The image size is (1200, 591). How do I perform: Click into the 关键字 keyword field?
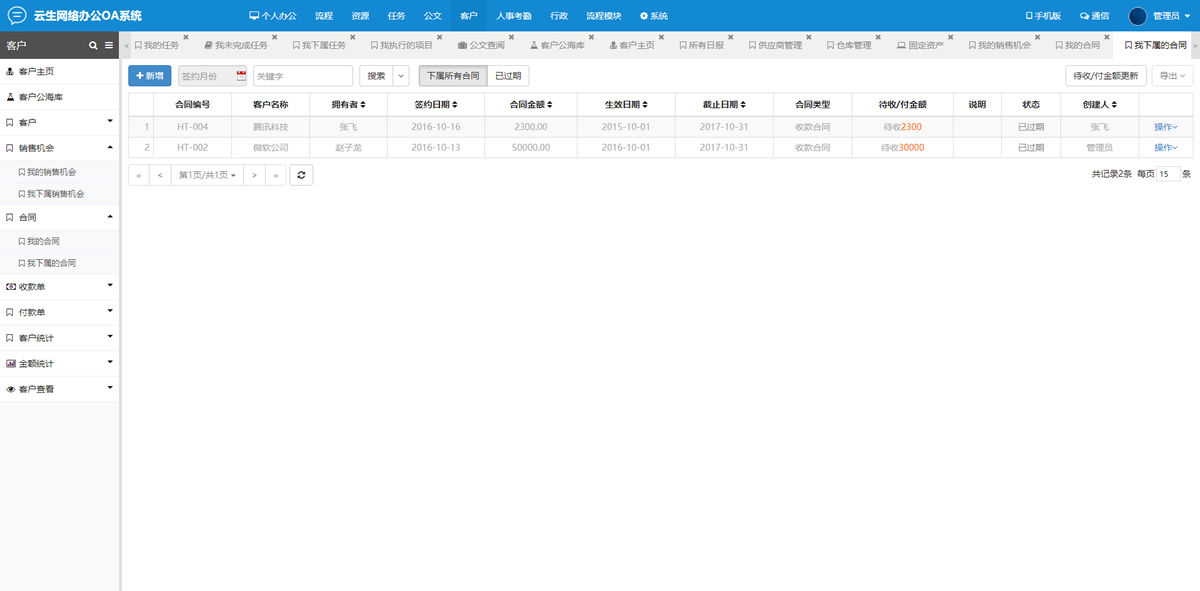pyautogui.click(x=302, y=76)
